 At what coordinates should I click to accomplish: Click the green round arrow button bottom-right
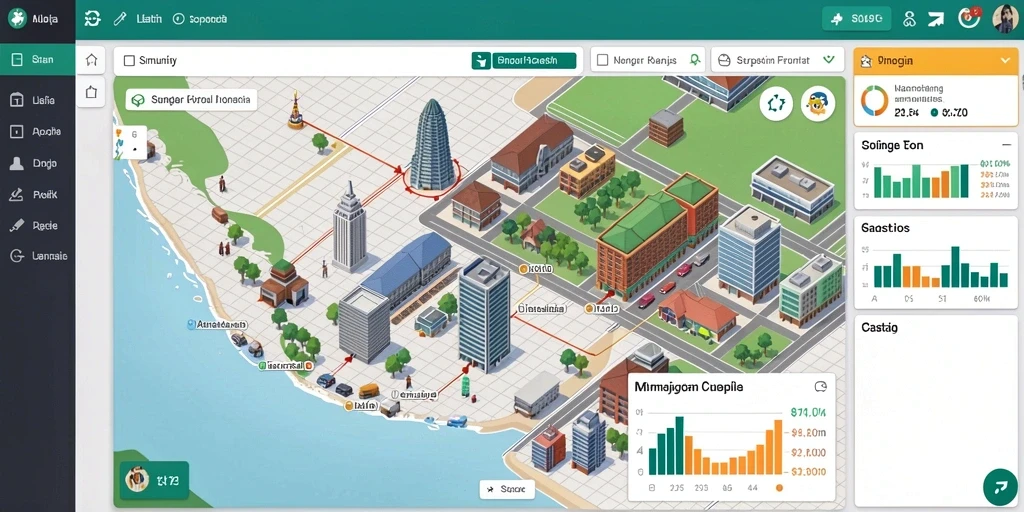coord(1000,487)
